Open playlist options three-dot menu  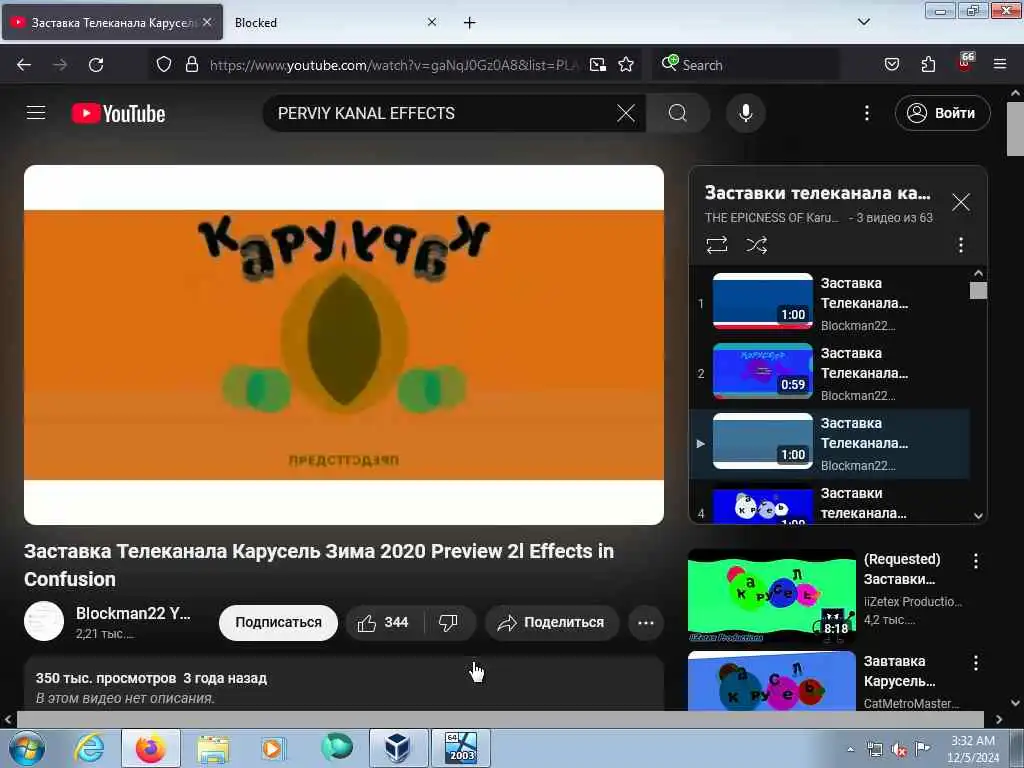click(x=960, y=245)
